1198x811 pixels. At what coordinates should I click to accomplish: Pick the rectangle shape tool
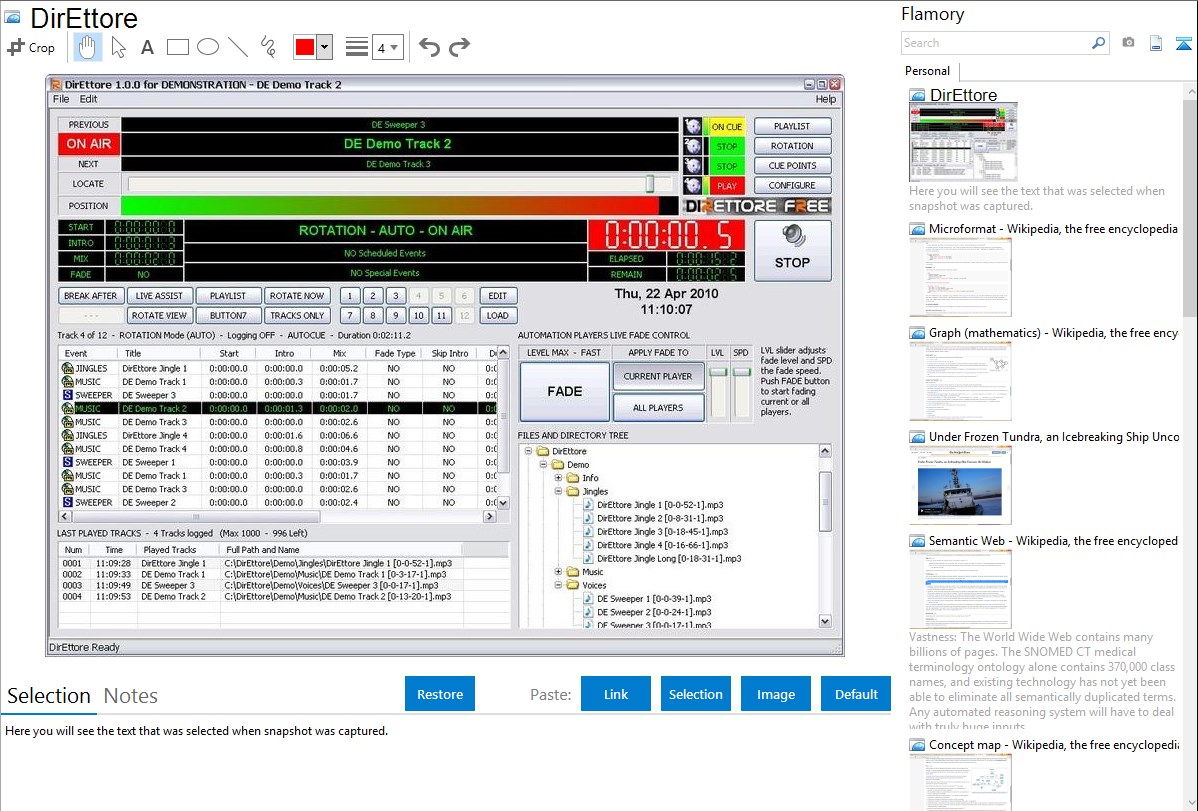(177, 47)
